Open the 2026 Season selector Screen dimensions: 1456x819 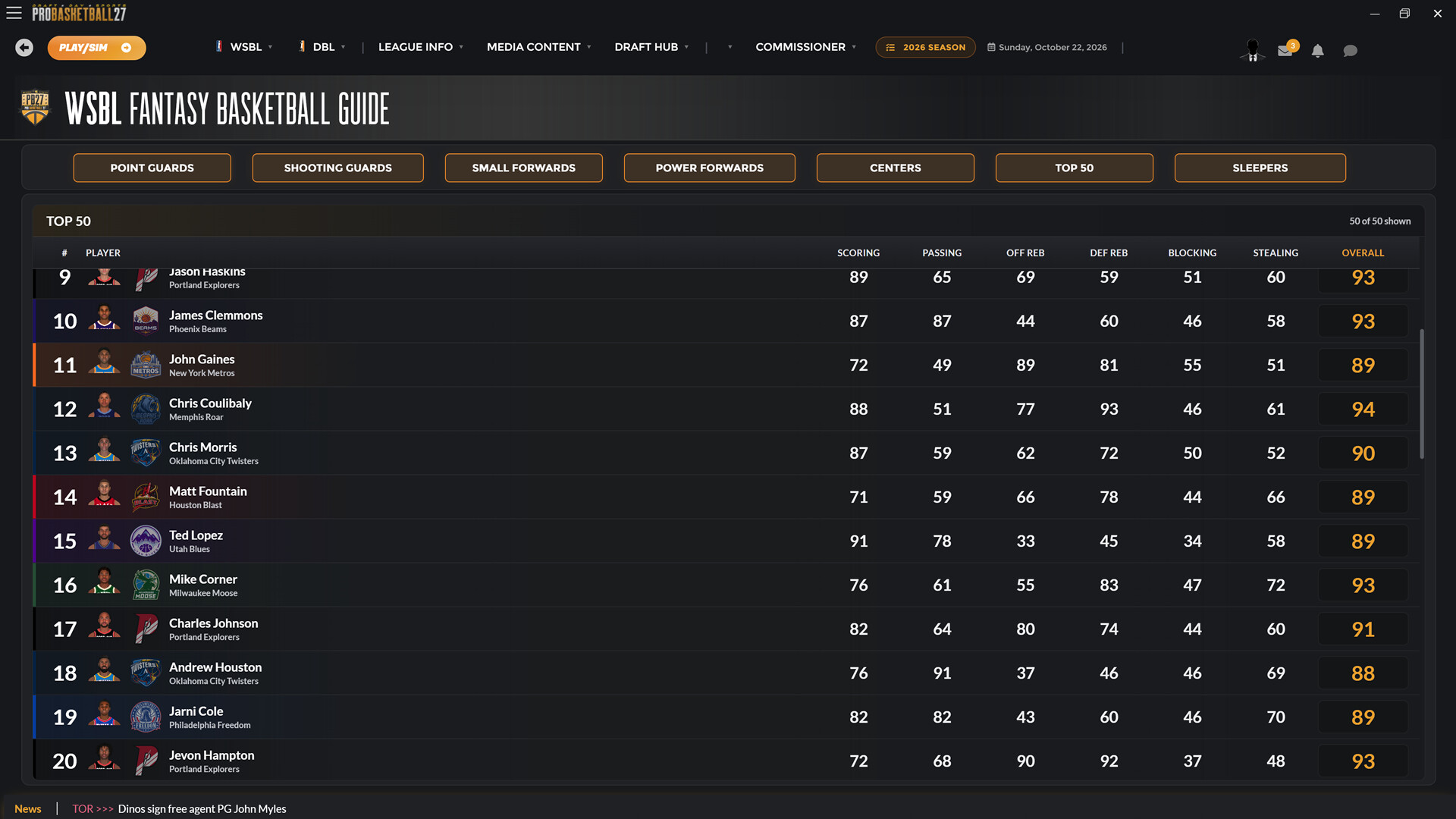coord(925,47)
